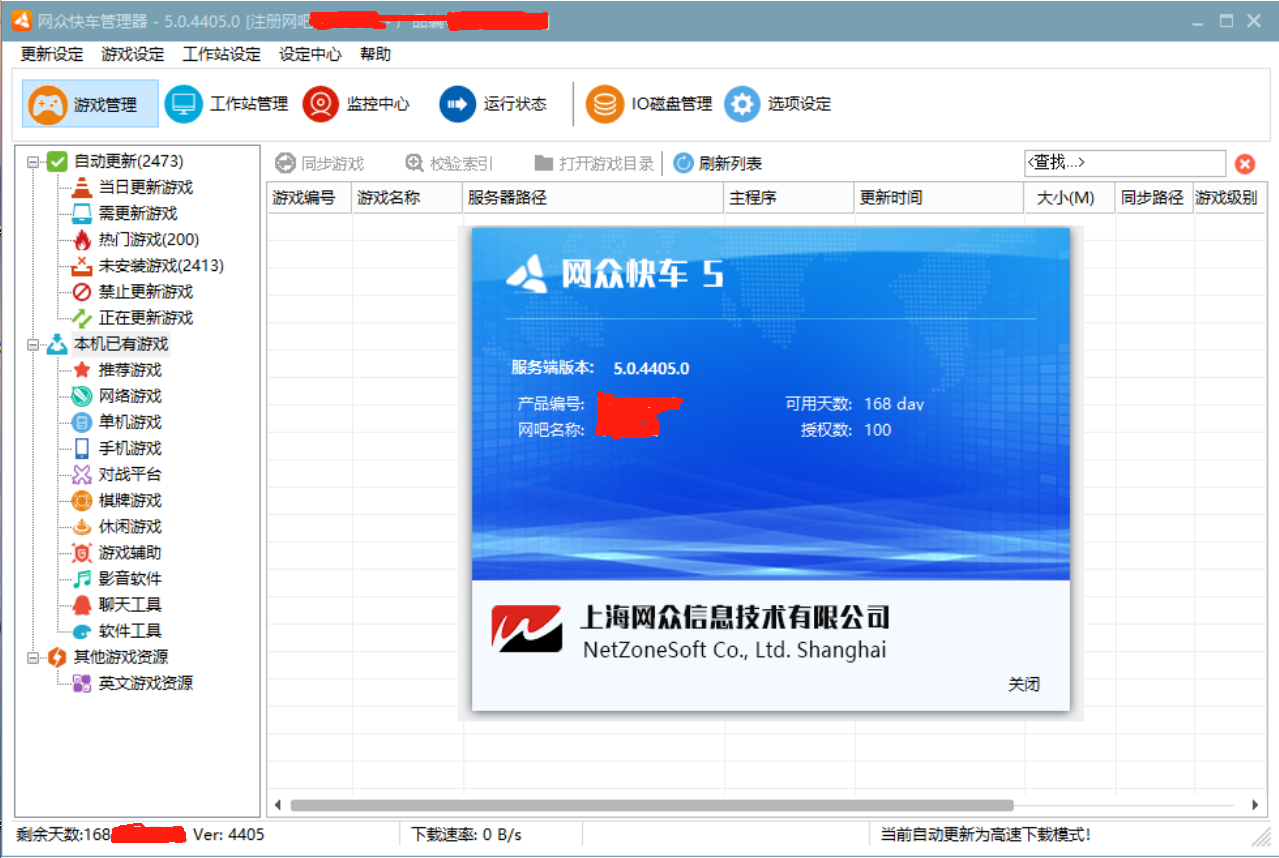Click the globe icon beside 网络游戏

click(82, 396)
